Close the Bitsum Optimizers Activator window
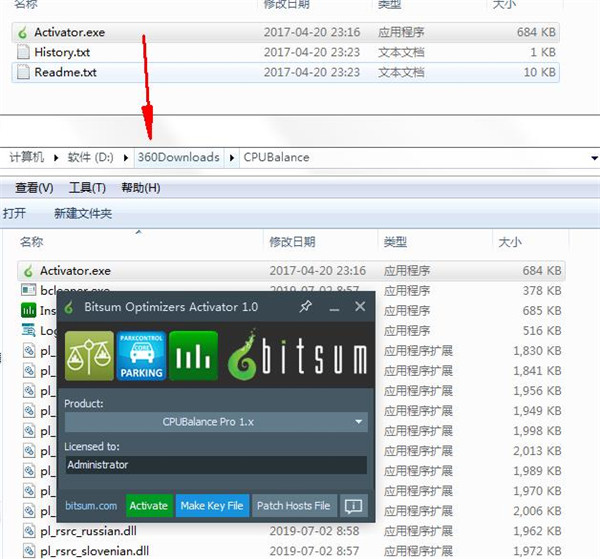 [360, 306]
